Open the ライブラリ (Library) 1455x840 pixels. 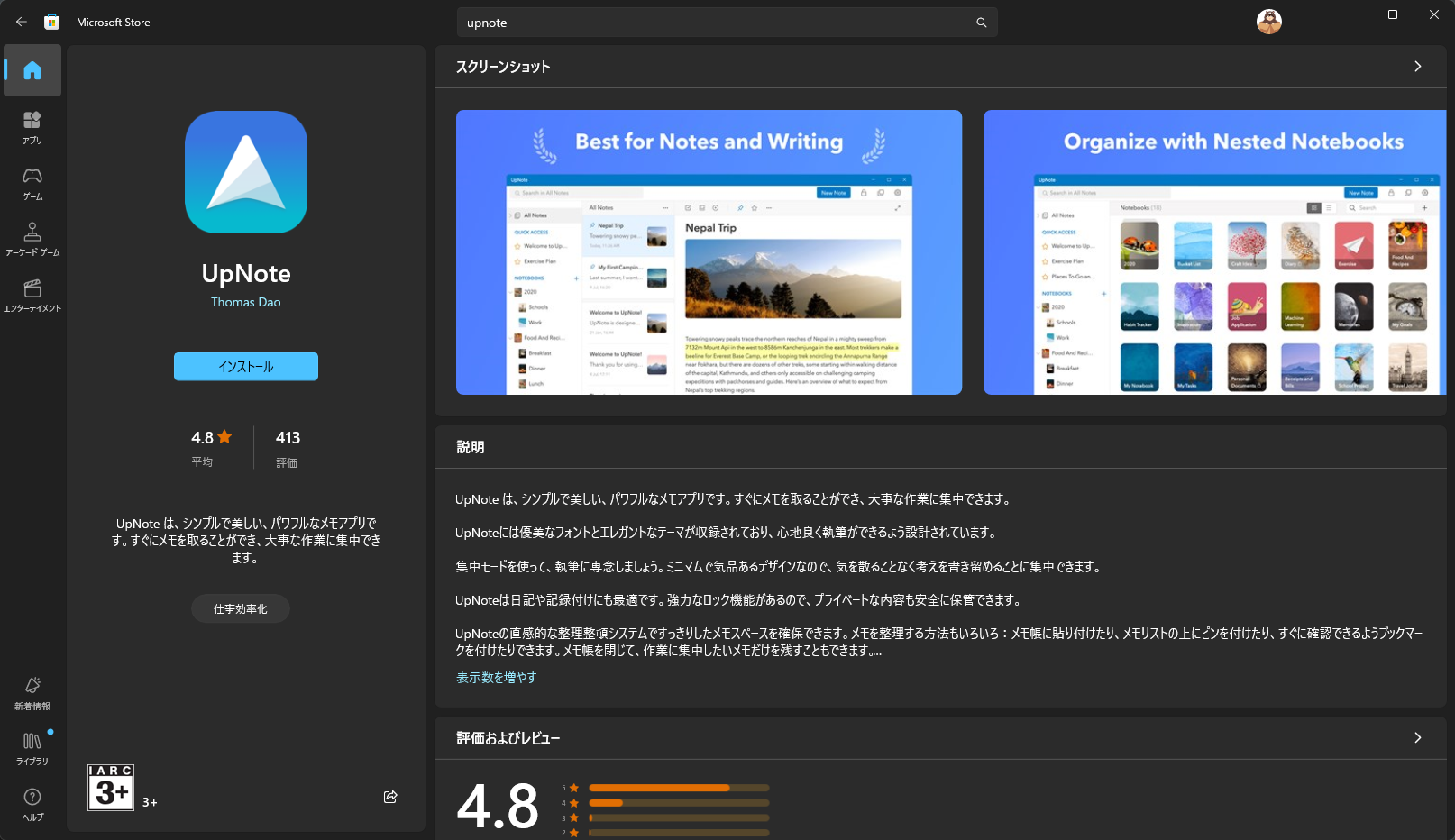point(32,748)
